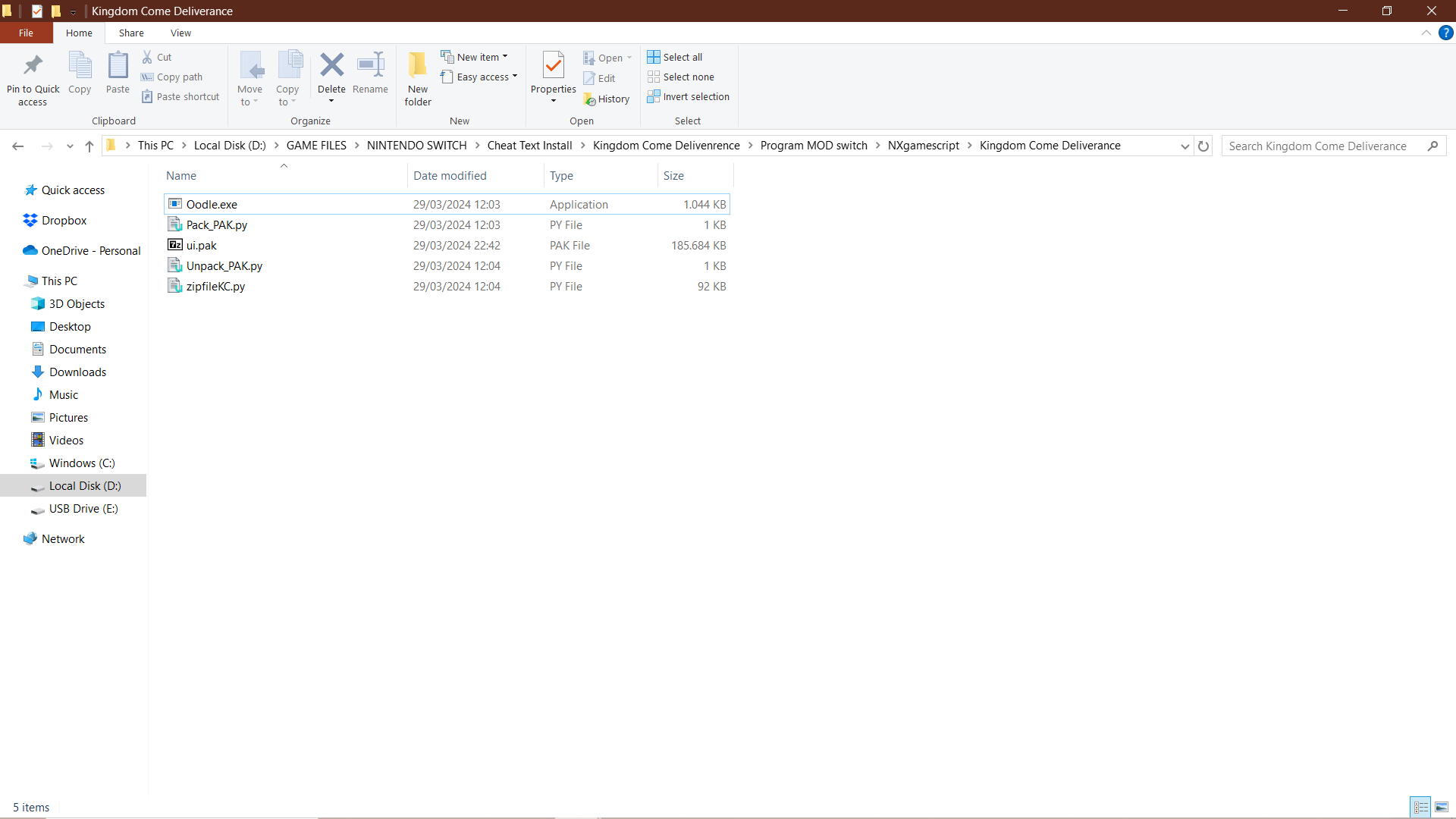Go up one folder level arrow
The height and width of the screenshot is (819, 1456).
[x=89, y=146]
